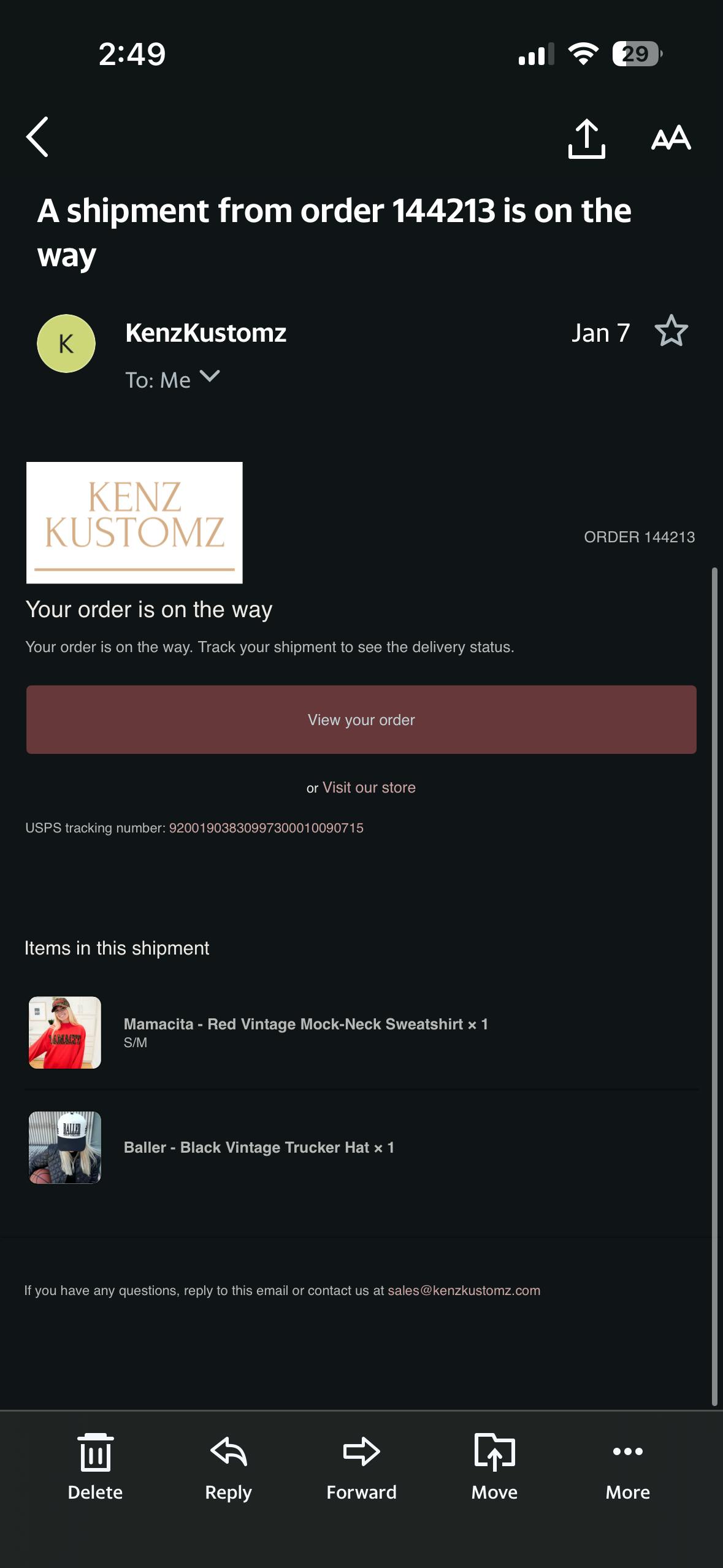The image size is (723, 1568).
Task: Move the email to a folder
Action: click(x=494, y=1467)
